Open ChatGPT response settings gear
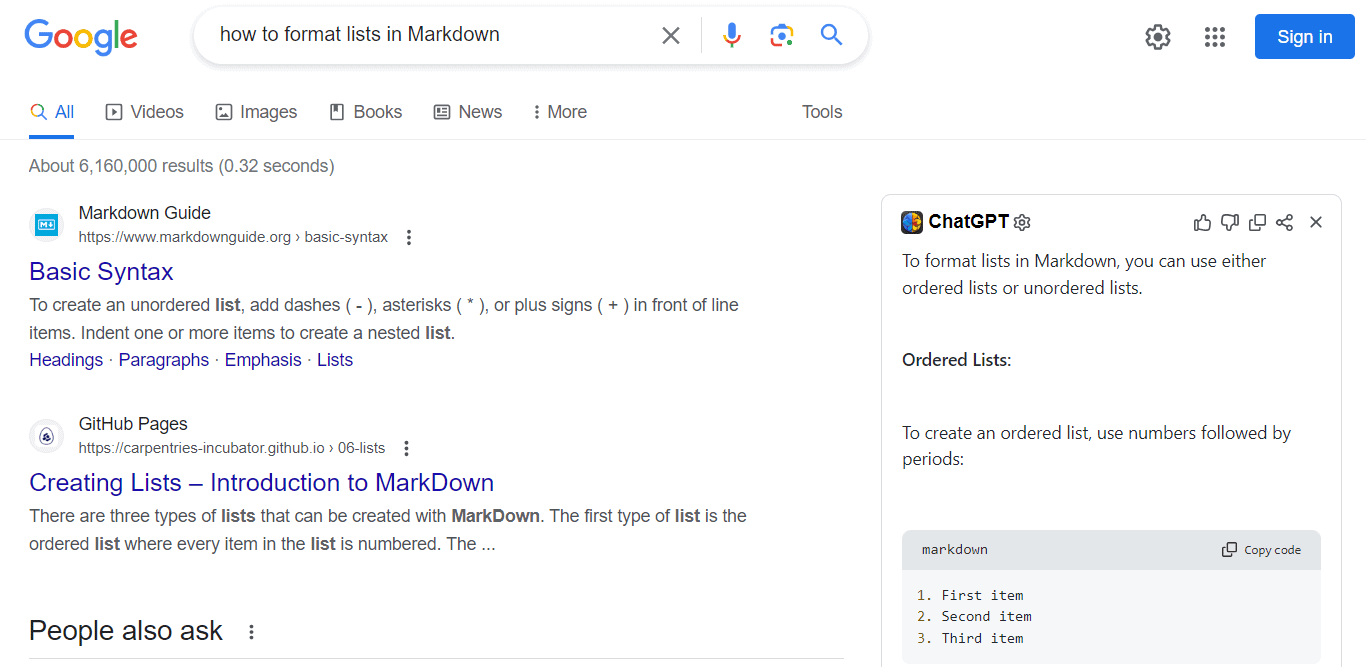 click(x=1021, y=222)
